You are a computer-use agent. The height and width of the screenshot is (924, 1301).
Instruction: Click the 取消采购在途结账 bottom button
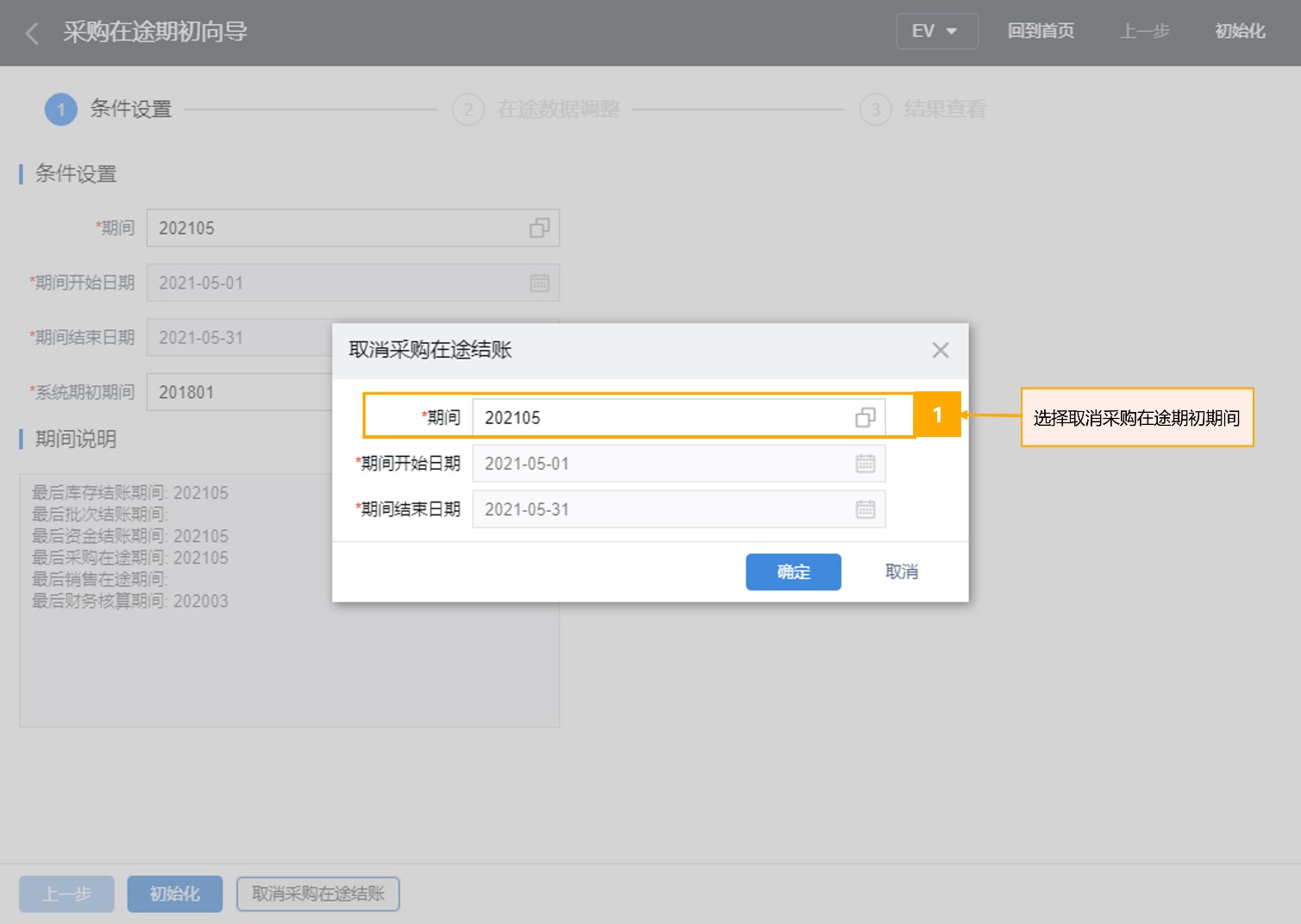(318, 894)
